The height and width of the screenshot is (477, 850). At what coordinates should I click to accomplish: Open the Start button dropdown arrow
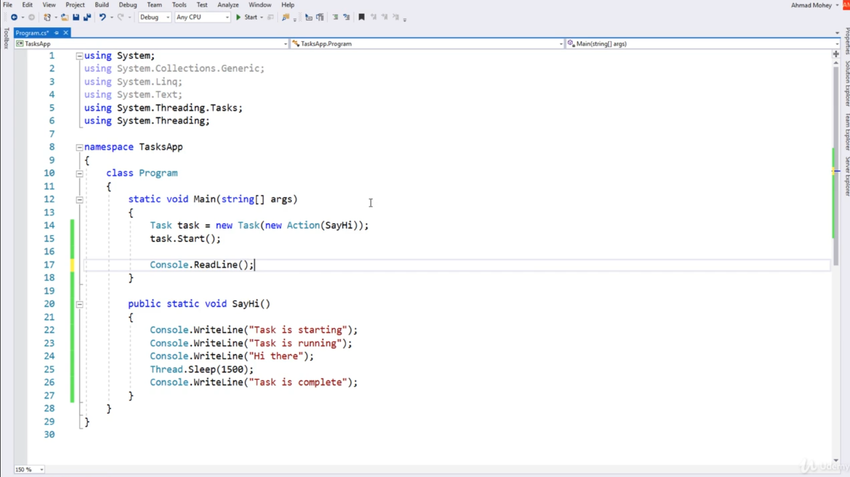(x=261, y=17)
